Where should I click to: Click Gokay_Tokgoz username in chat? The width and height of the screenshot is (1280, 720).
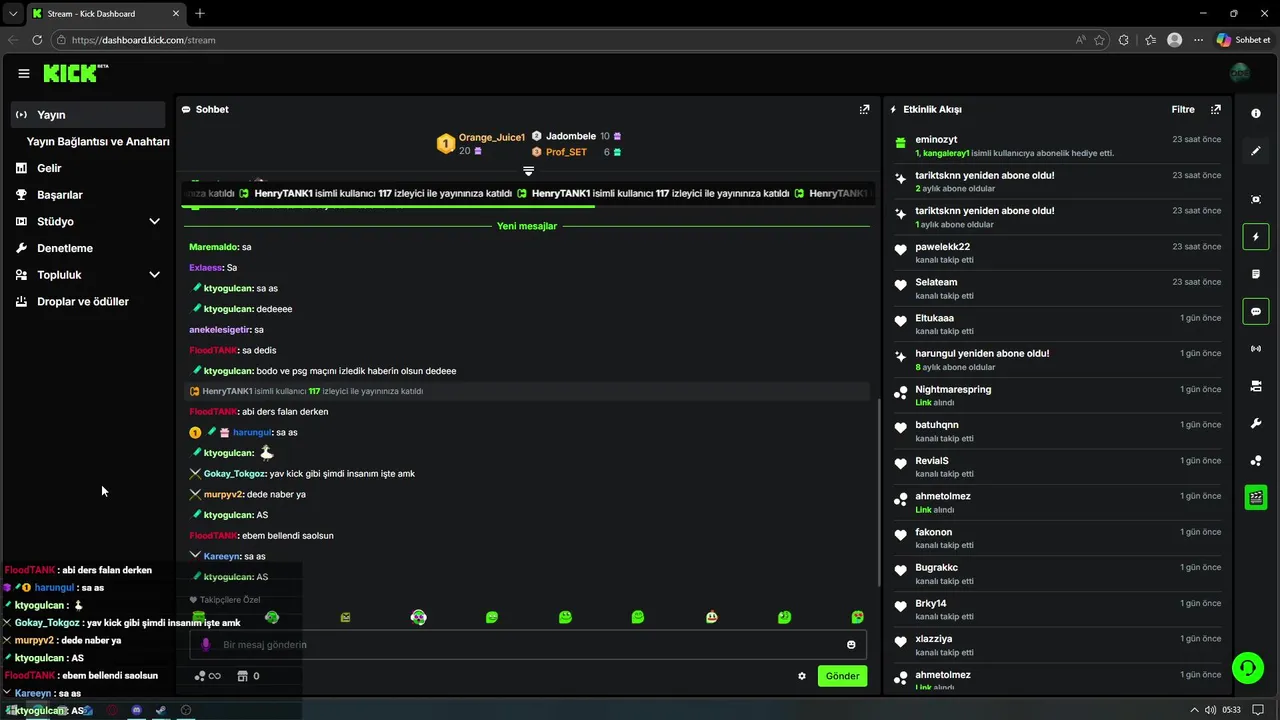(x=234, y=474)
